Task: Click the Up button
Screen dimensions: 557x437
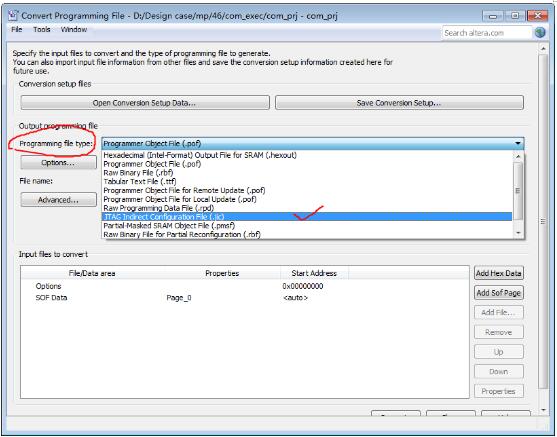Action: 499,352
